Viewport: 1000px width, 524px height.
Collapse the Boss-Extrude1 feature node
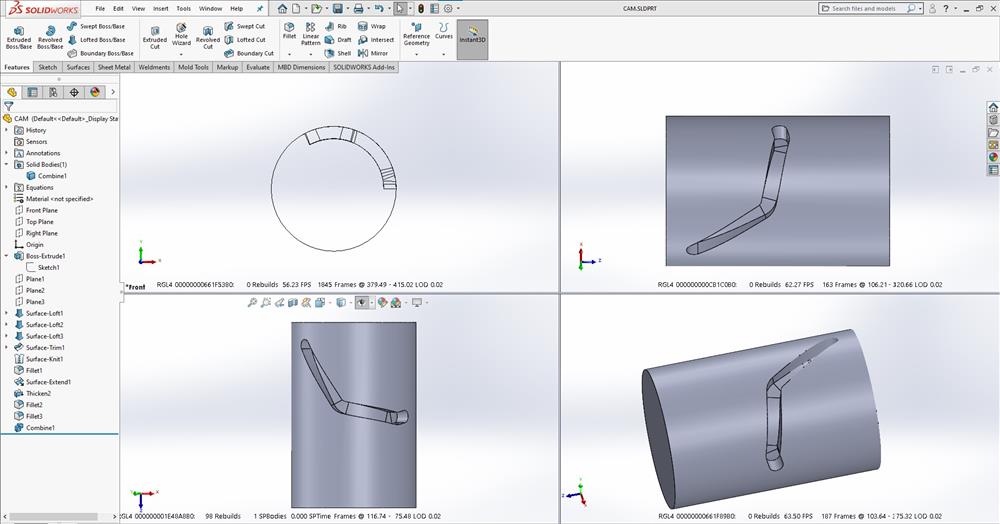click(7, 256)
